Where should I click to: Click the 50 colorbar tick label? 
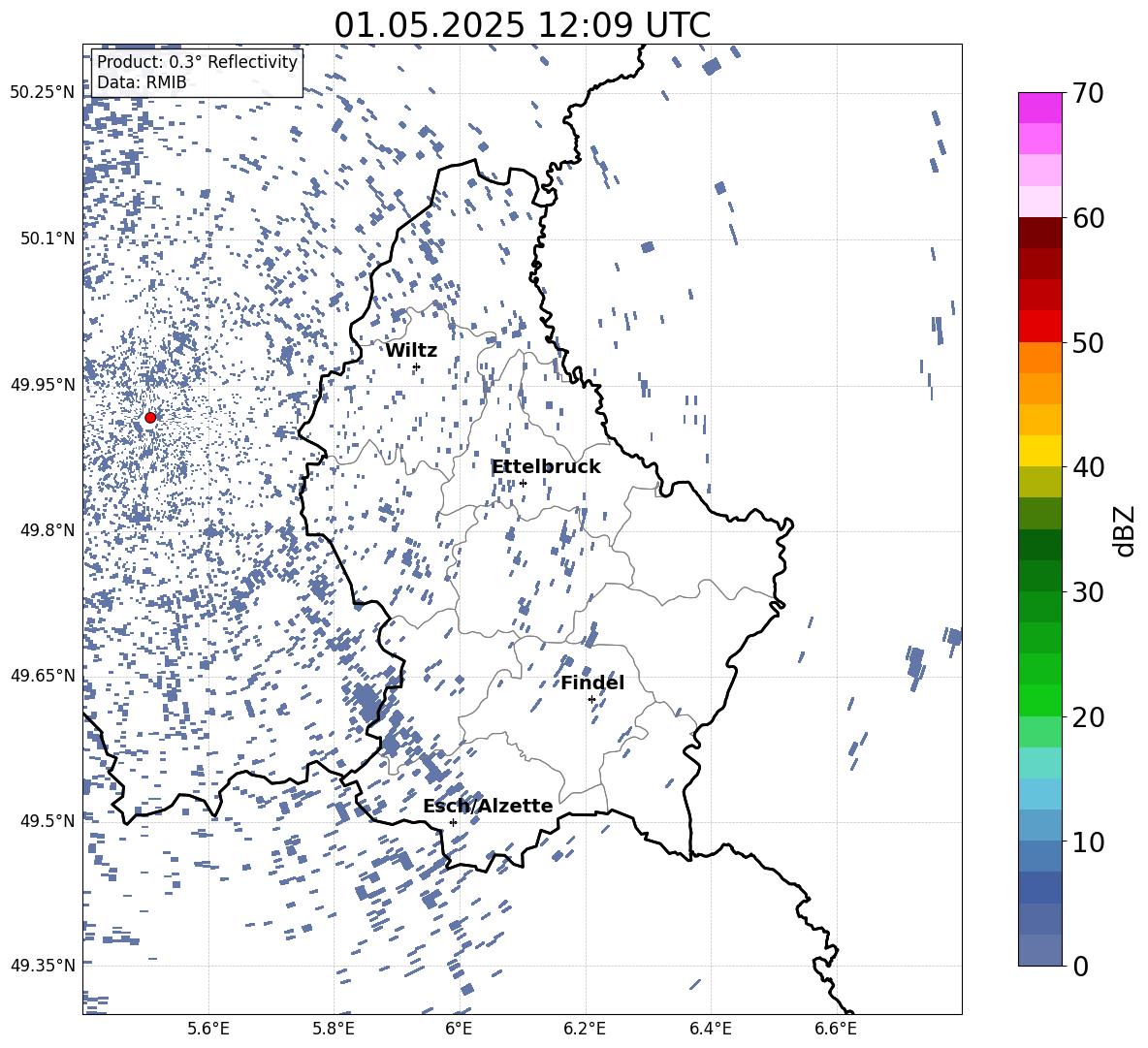1088,343
